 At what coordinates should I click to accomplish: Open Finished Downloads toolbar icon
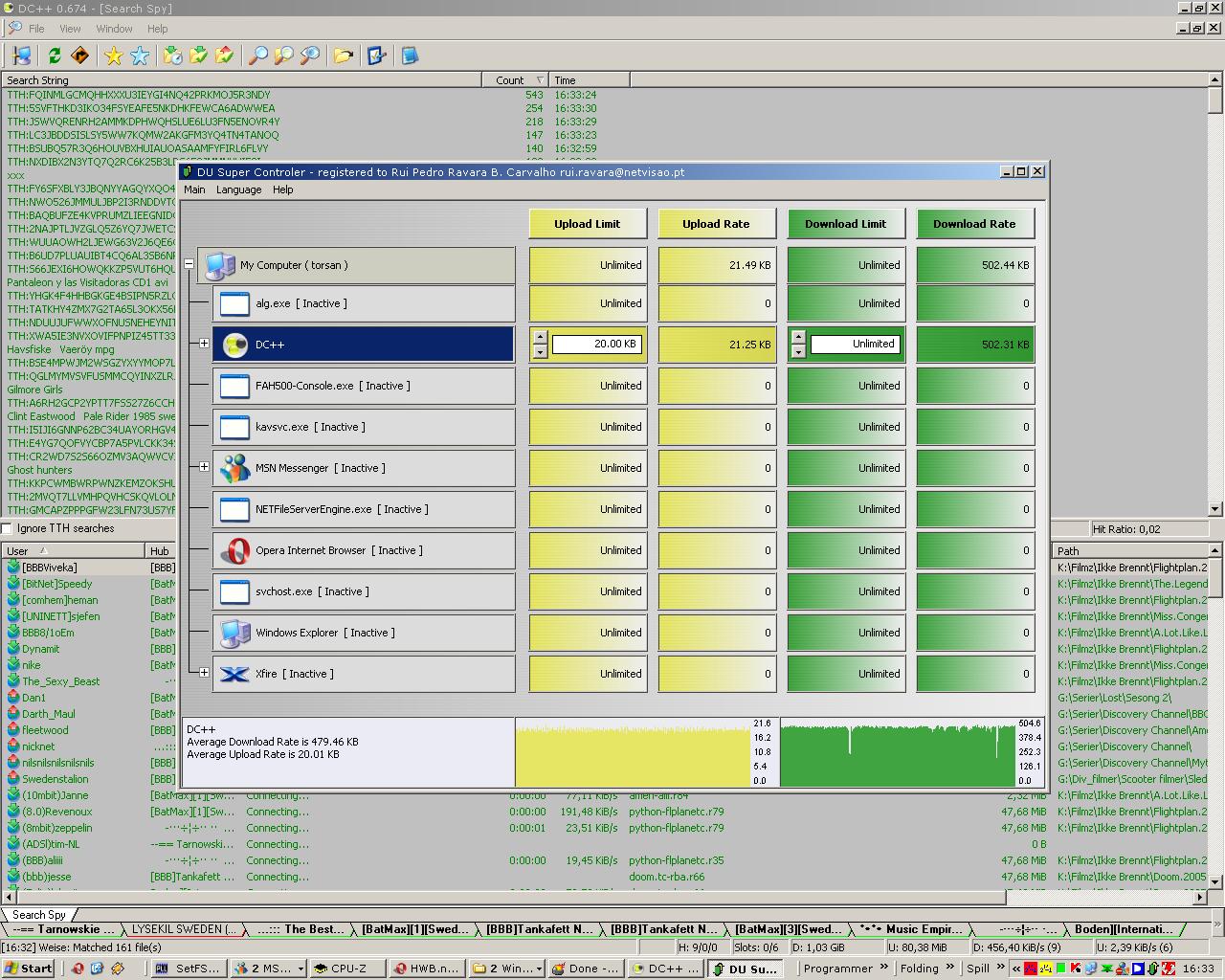199,56
